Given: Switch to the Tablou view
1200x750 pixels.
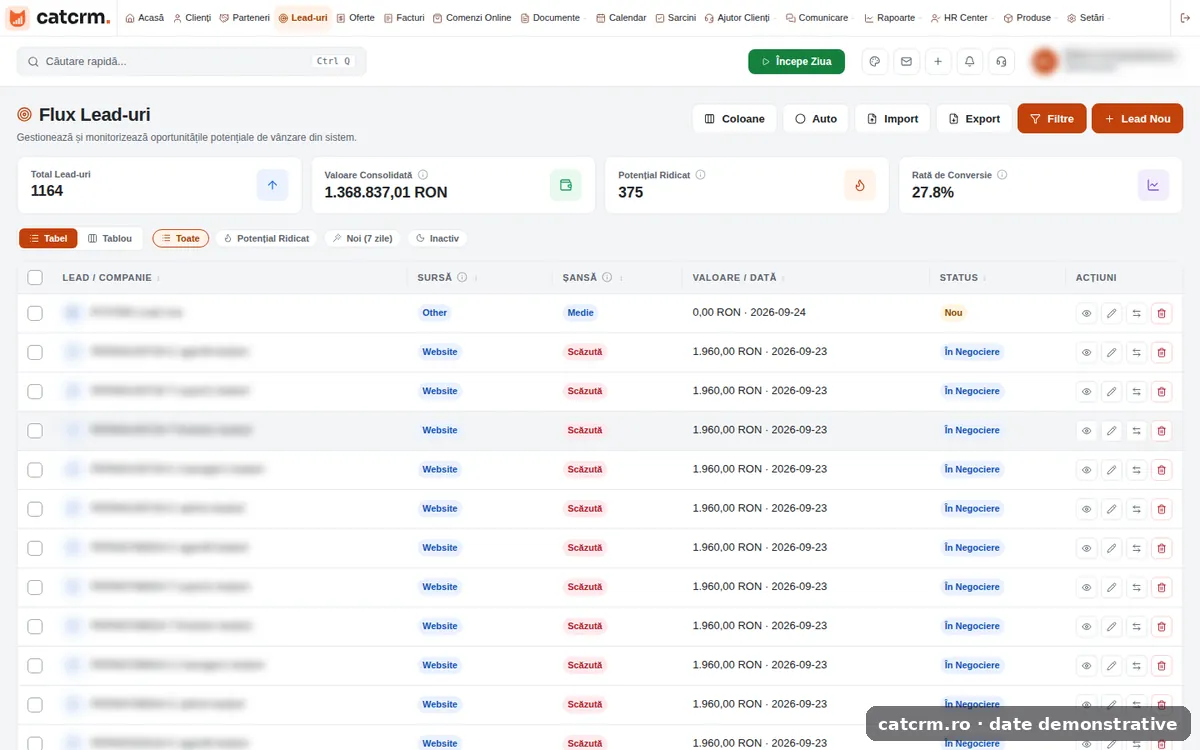Looking at the screenshot, I should (110, 239).
